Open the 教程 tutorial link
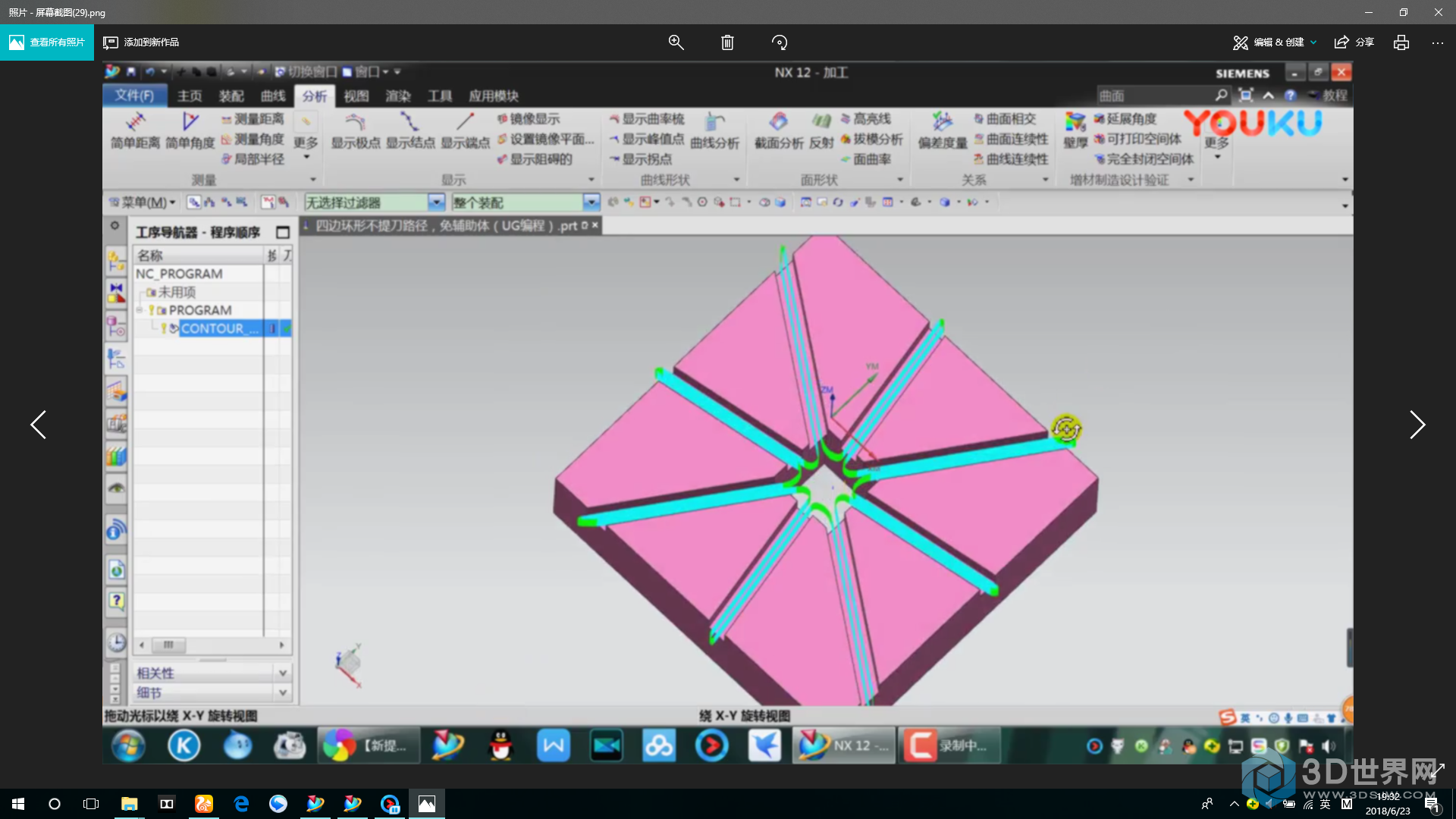The height and width of the screenshot is (819, 1456). [x=1335, y=96]
